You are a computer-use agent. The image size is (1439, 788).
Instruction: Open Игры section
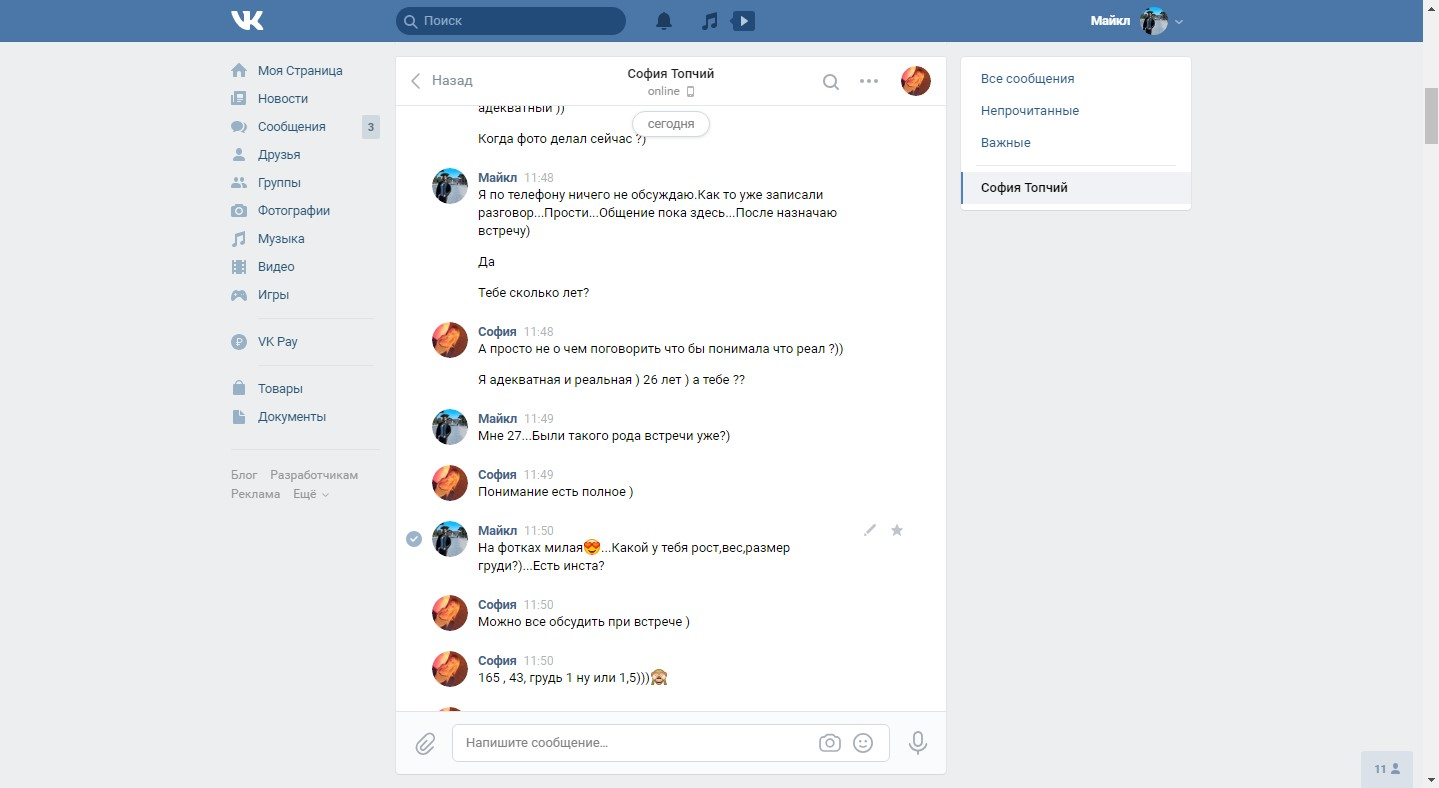pyautogui.click(x=273, y=295)
